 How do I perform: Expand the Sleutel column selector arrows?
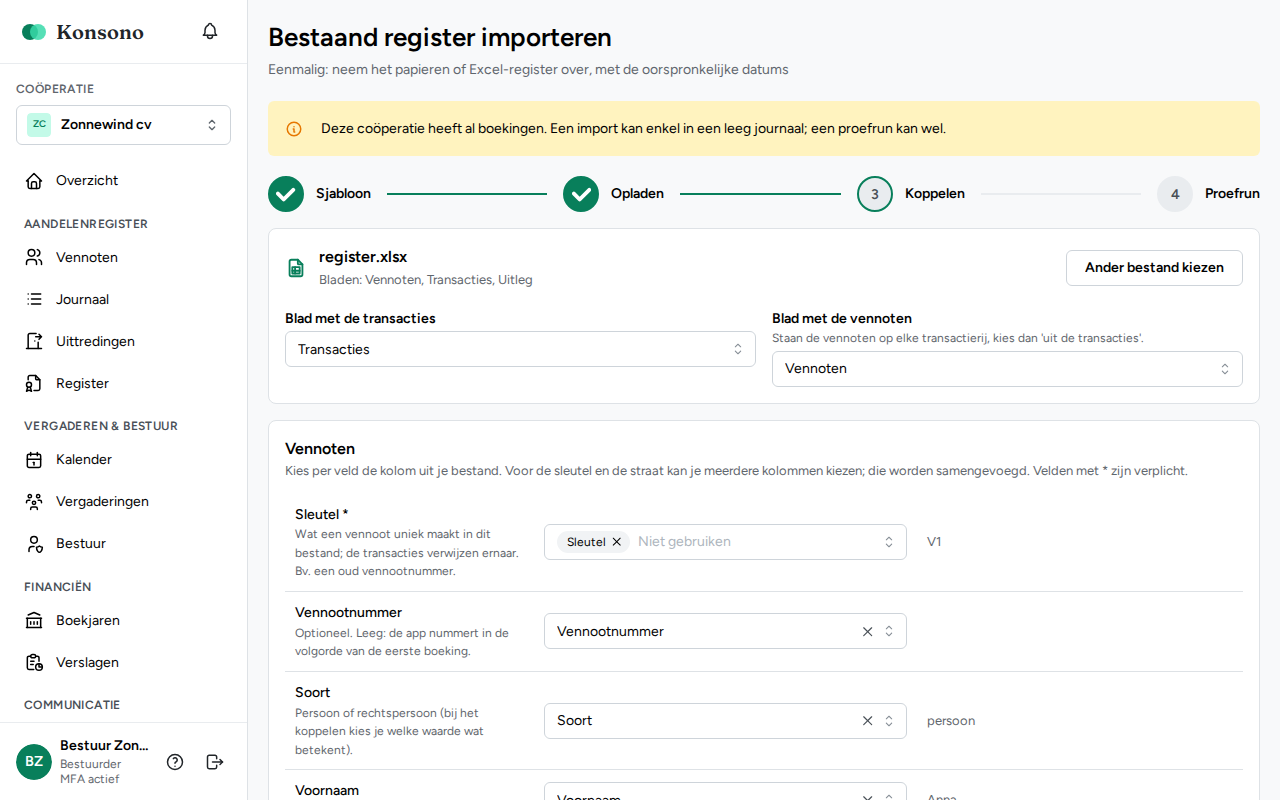[x=889, y=542]
